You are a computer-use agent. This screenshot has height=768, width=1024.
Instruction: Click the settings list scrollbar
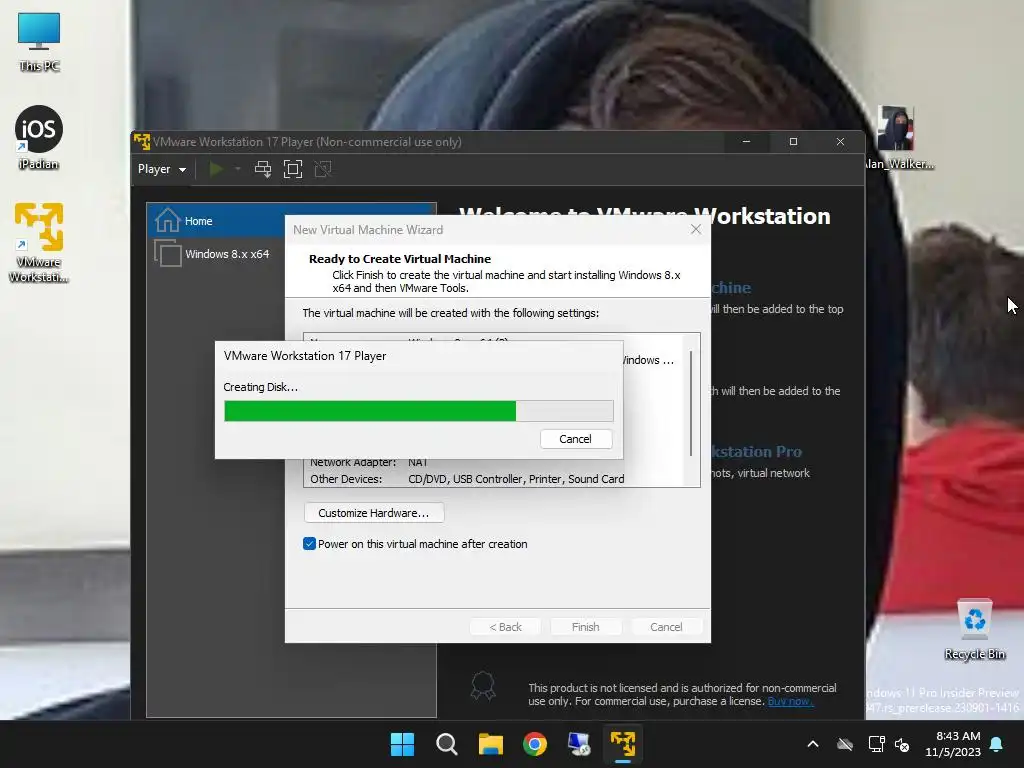(691, 403)
